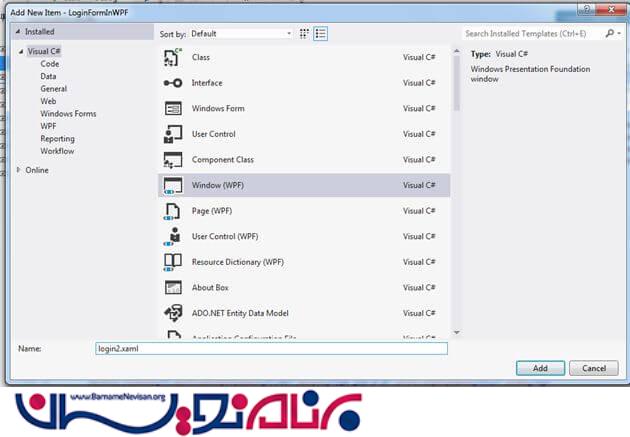Choose the Windows Form template icon
The height and width of the screenshot is (437, 630).
pos(173,108)
